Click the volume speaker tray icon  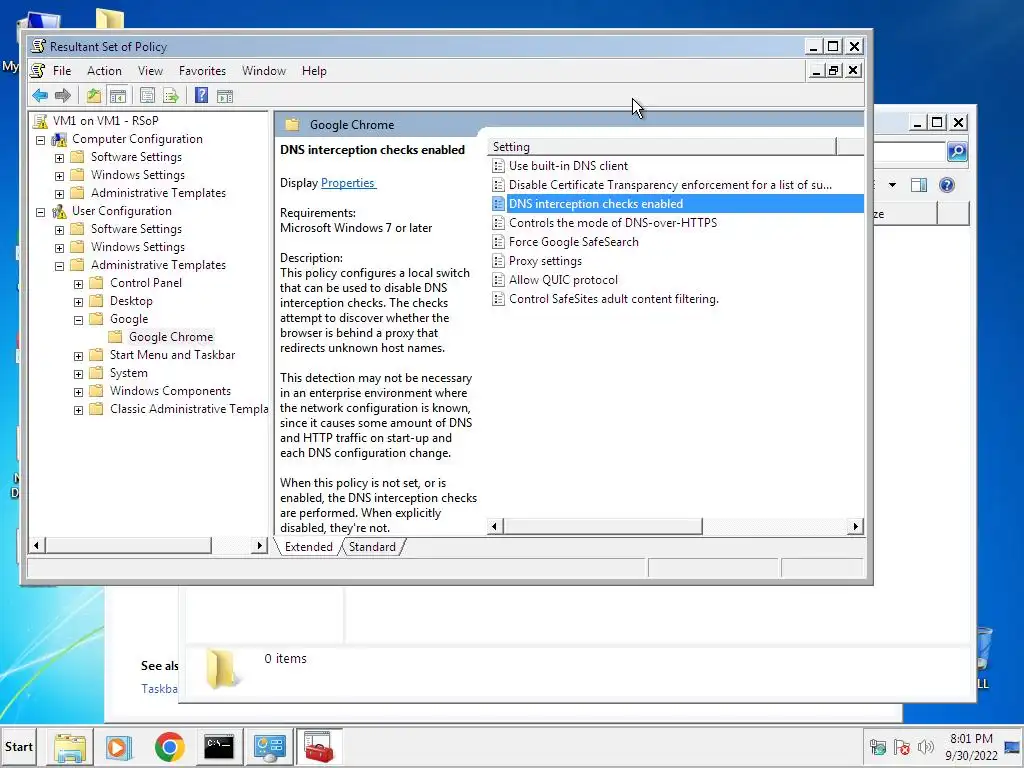point(925,747)
